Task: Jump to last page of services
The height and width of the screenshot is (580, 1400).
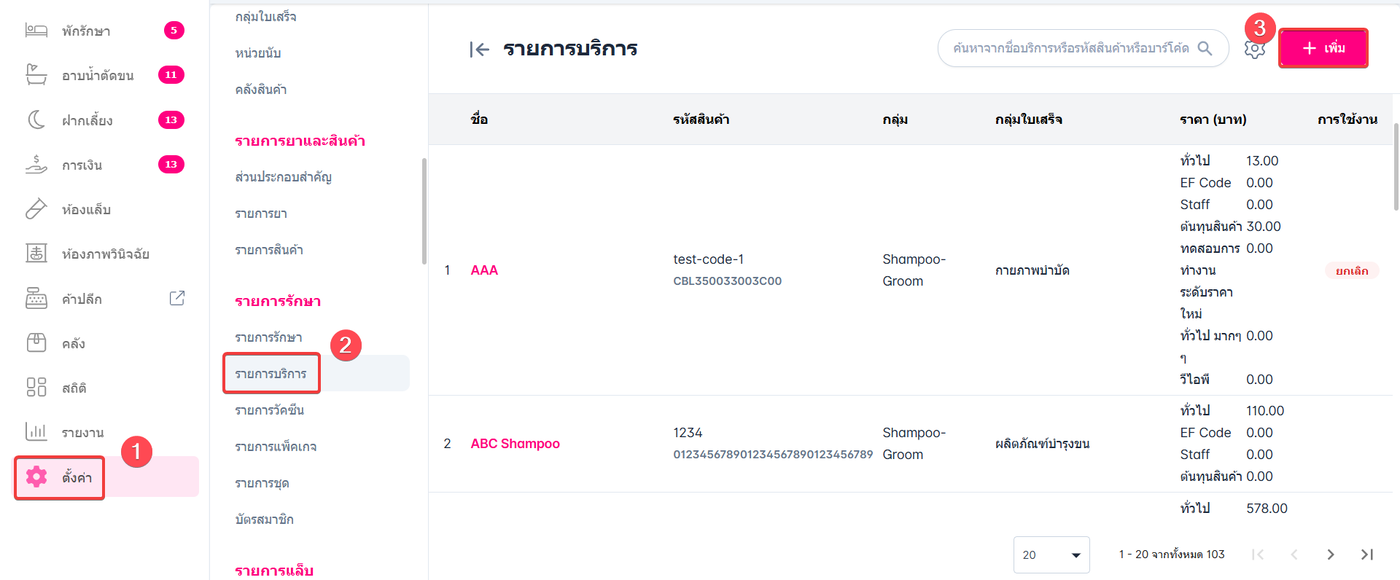Action: pyautogui.click(x=1367, y=554)
